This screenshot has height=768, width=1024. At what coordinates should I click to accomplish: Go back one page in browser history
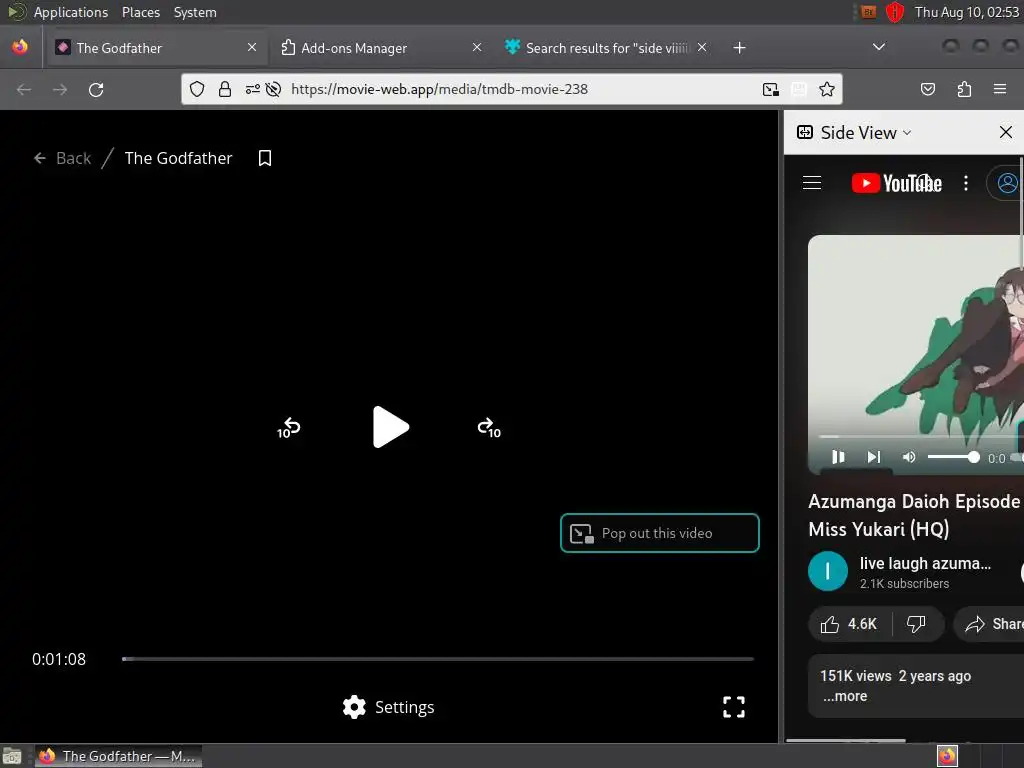[x=24, y=89]
